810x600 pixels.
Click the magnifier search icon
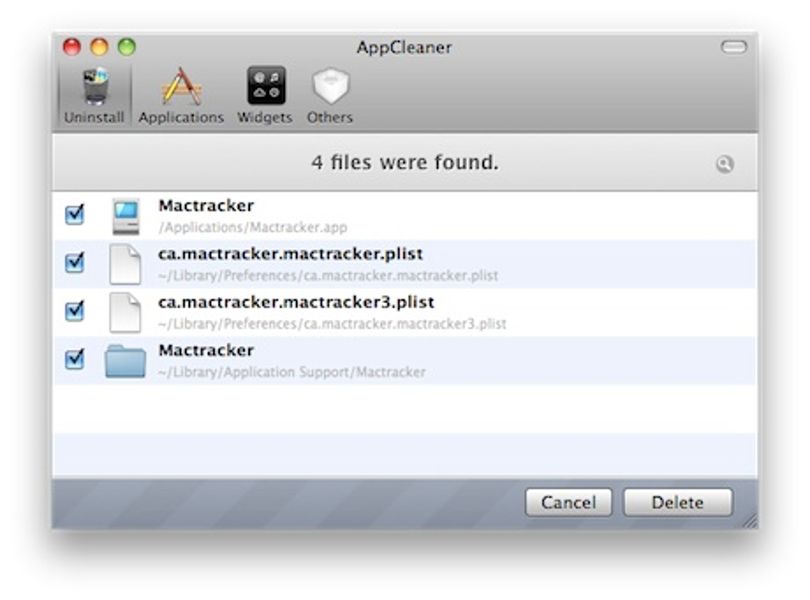(724, 164)
